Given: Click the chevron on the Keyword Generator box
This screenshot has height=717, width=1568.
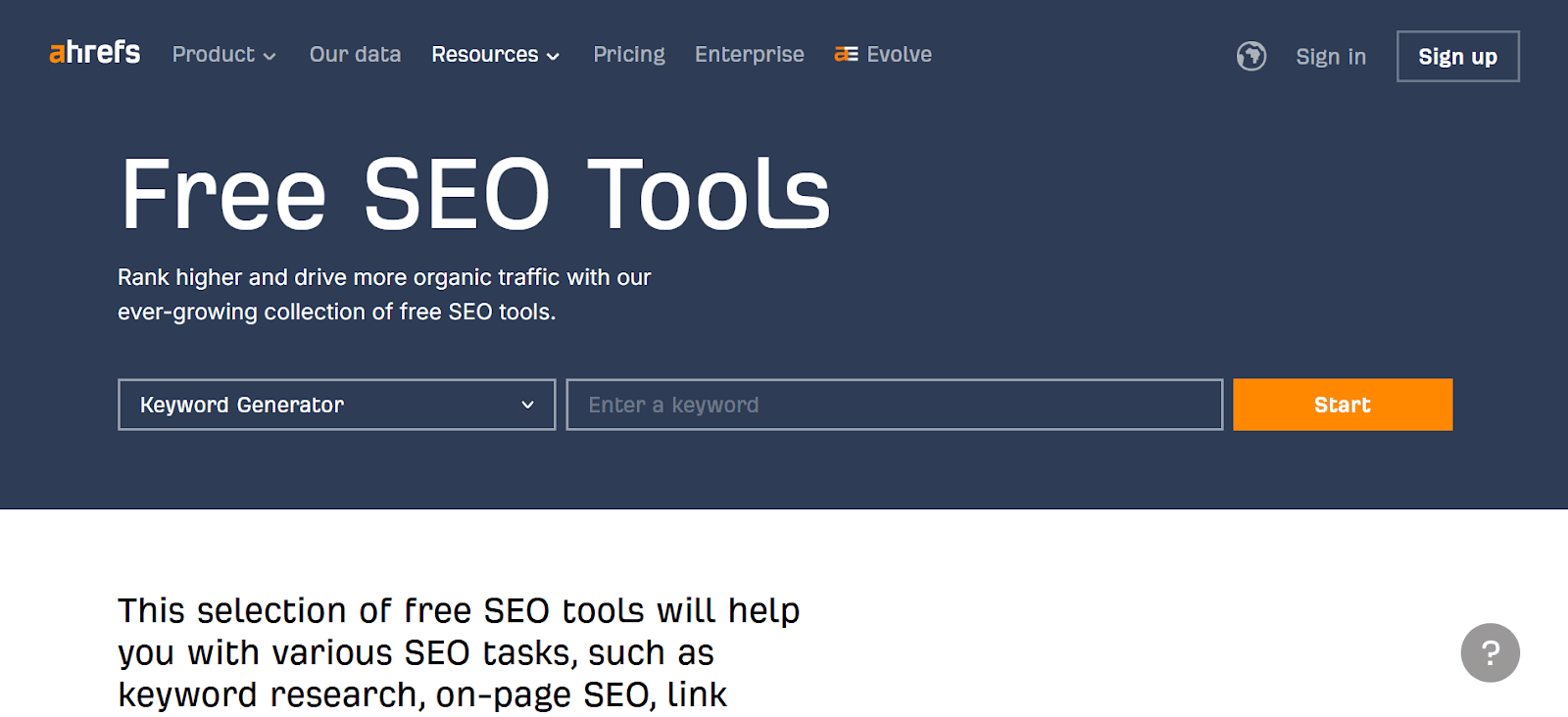Looking at the screenshot, I should point(527,404).
